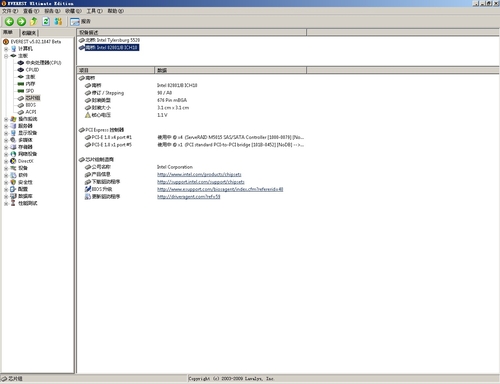Open the esupport.com biosagent link
The height and width of the screenshot is (384, 500).
coord(220,189)
